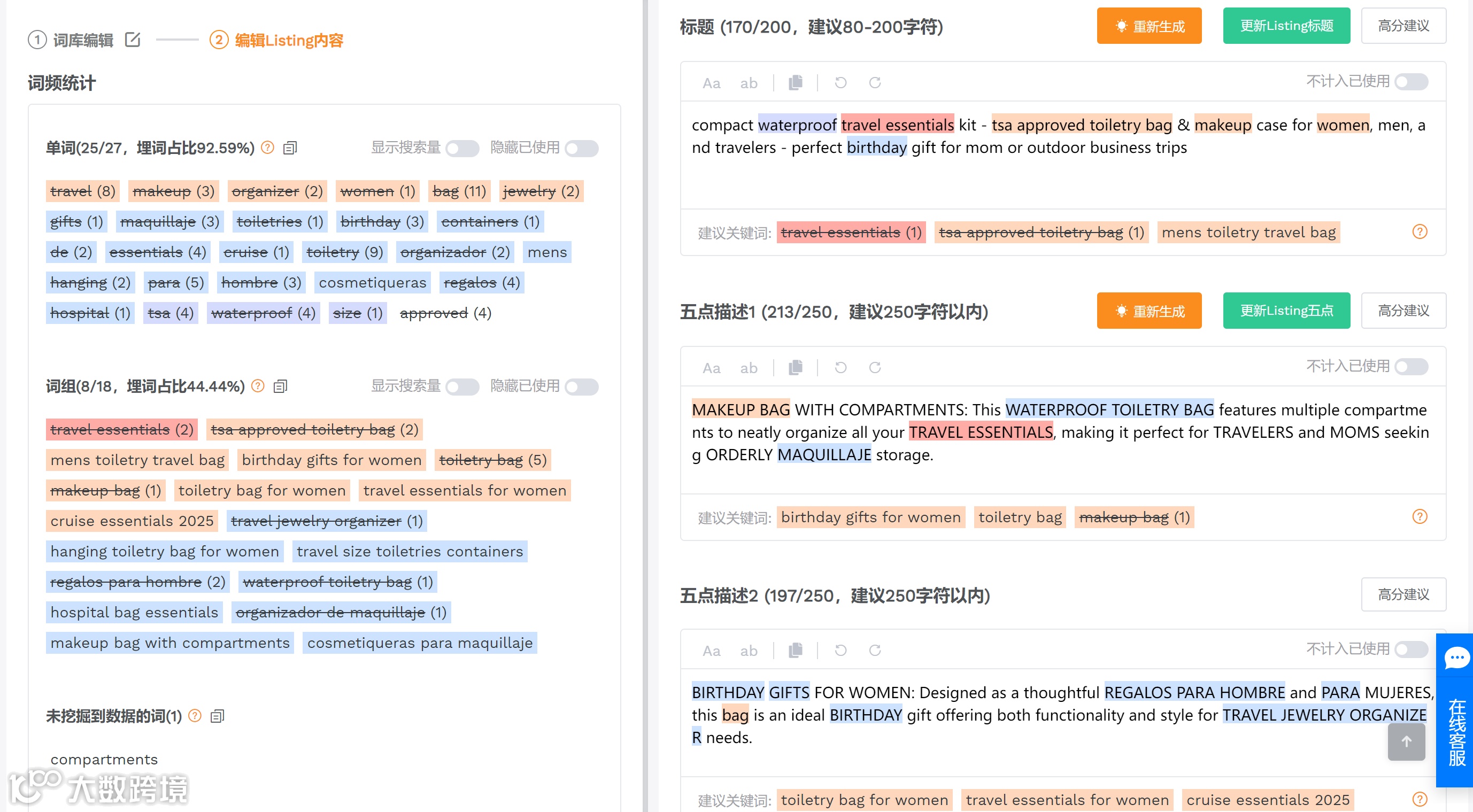
Task: Click the edit icon next to 词库编辑
Action: [133, 40]
